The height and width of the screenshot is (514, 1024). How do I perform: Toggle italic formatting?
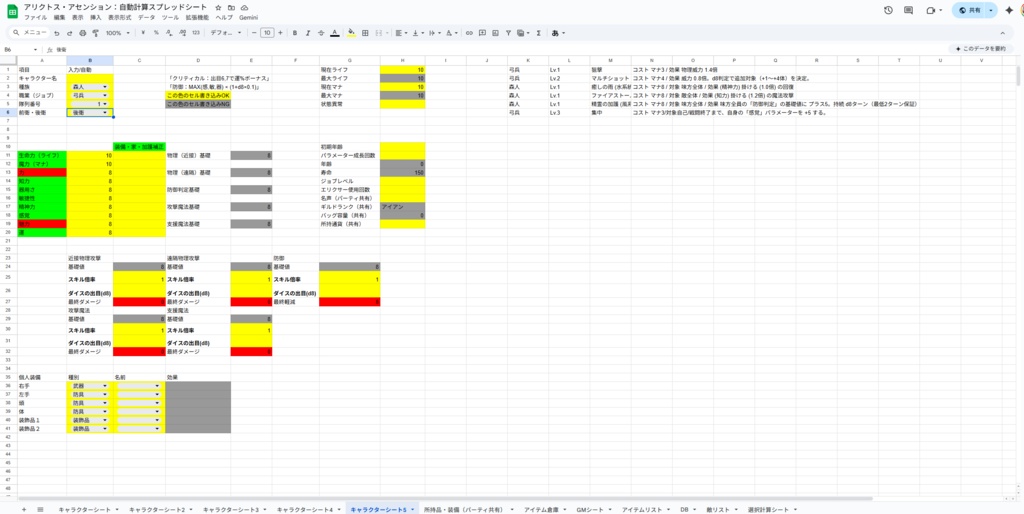point(308,33)
